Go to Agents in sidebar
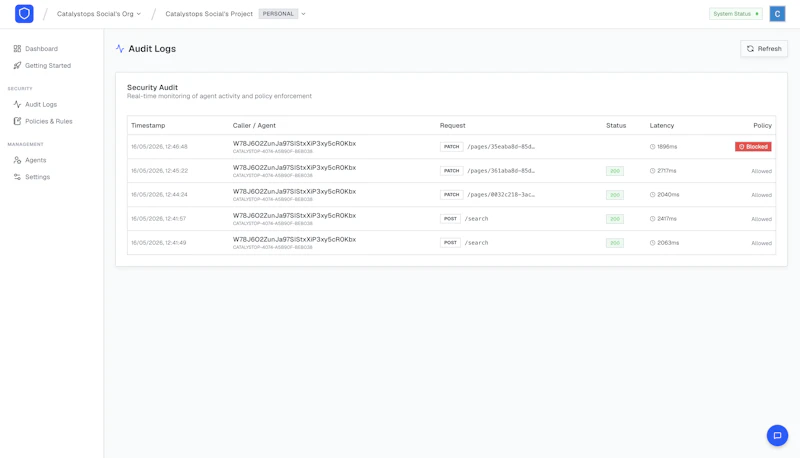The height and width of the screenshot is (458, 800). (35, 160)
